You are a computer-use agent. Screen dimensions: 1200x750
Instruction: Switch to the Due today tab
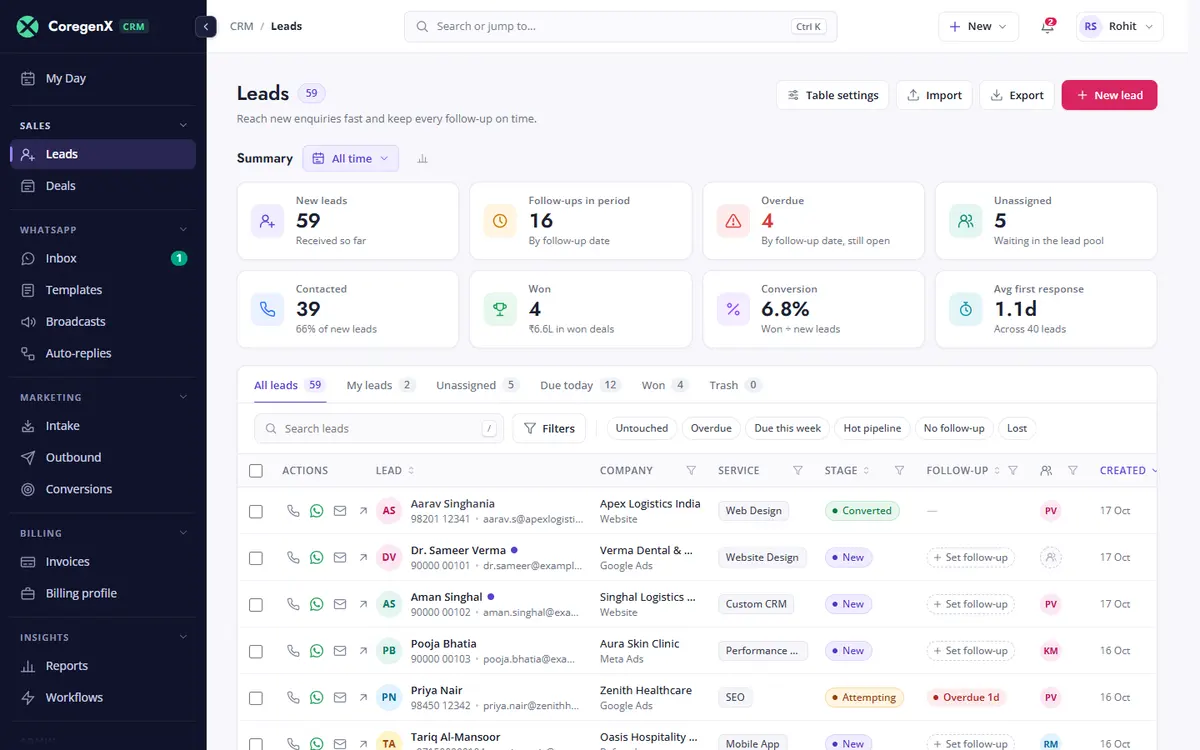(x=581, y=385)
